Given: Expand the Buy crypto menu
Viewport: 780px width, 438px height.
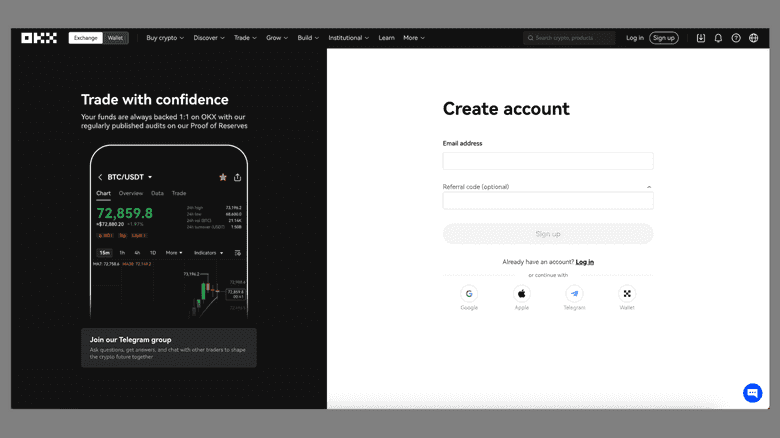Looking at the screenshot, I should click(165, 38).
